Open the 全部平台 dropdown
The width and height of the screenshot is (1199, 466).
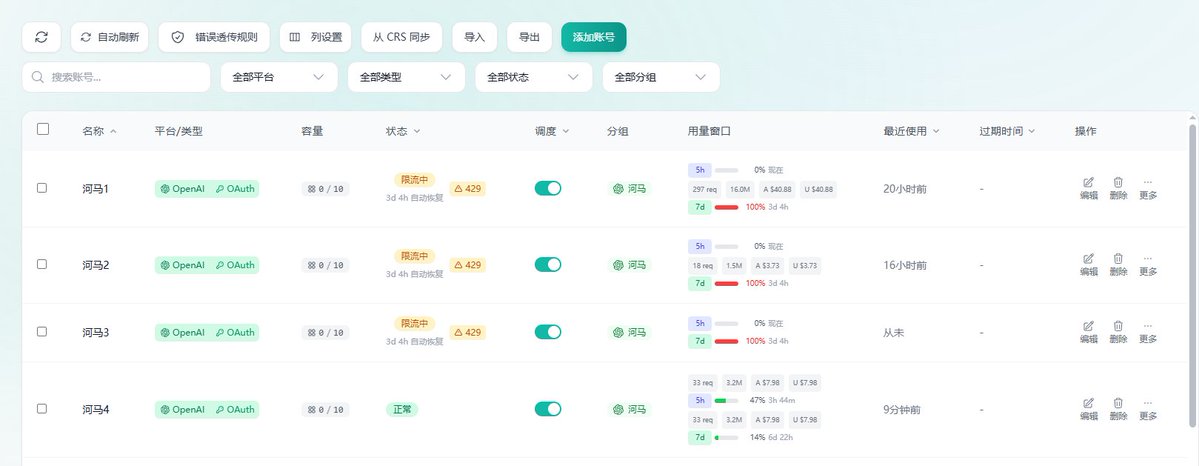tap(279, 77)
